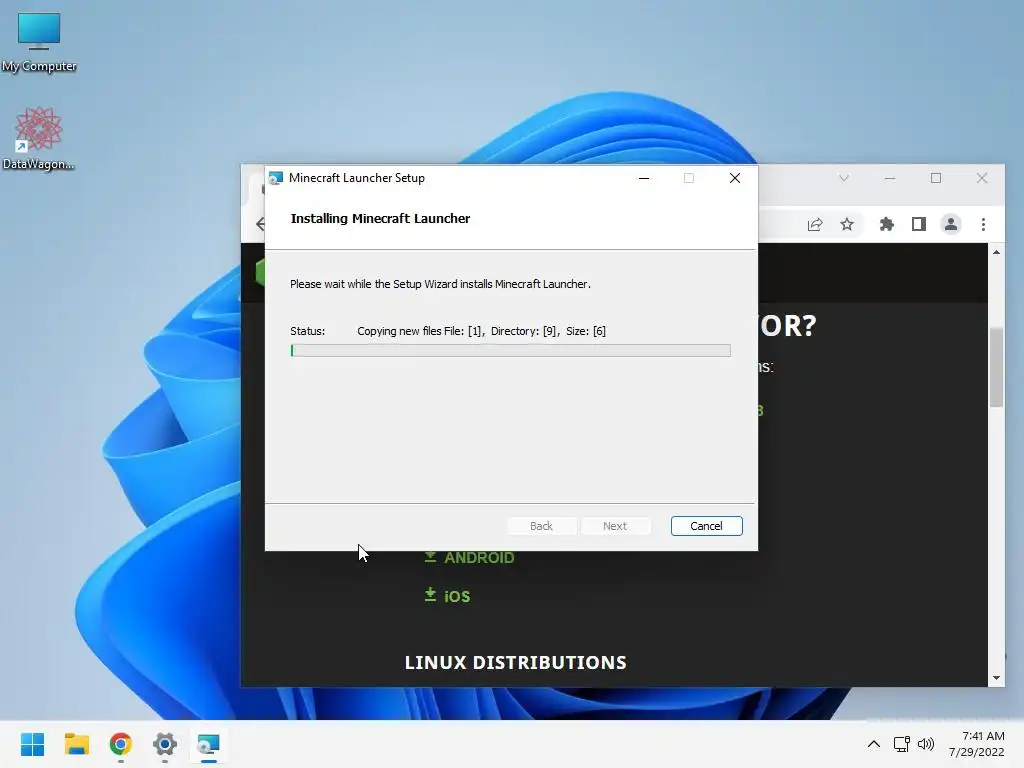Click the 'Installing Minecraft Launcher' heading
The height and width of the screenshot is (768, 1024).
(380, 219)
